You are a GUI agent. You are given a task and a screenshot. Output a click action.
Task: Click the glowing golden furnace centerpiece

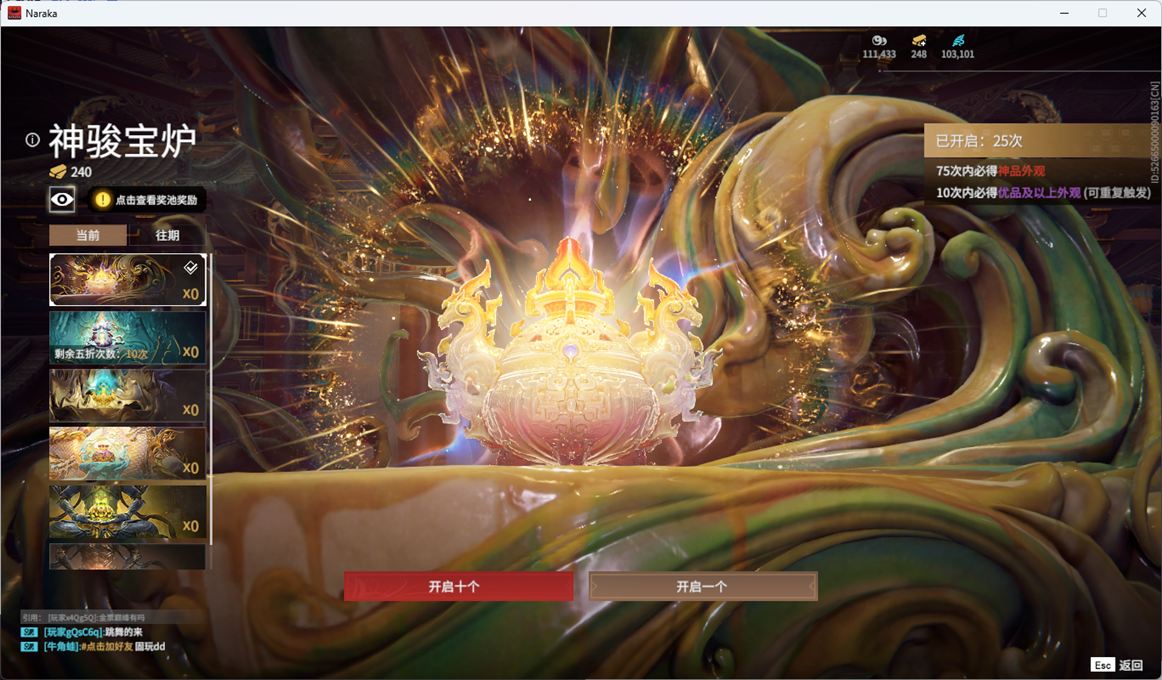click(x=568, y=356)
